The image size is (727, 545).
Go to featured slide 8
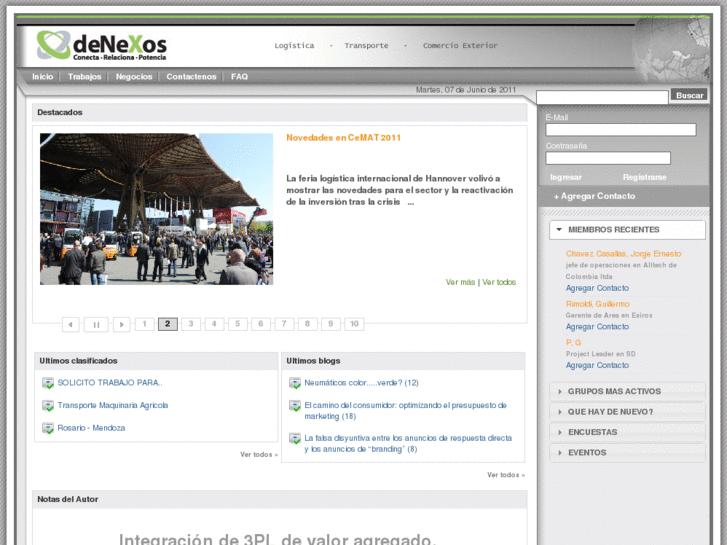coord(307,324)
